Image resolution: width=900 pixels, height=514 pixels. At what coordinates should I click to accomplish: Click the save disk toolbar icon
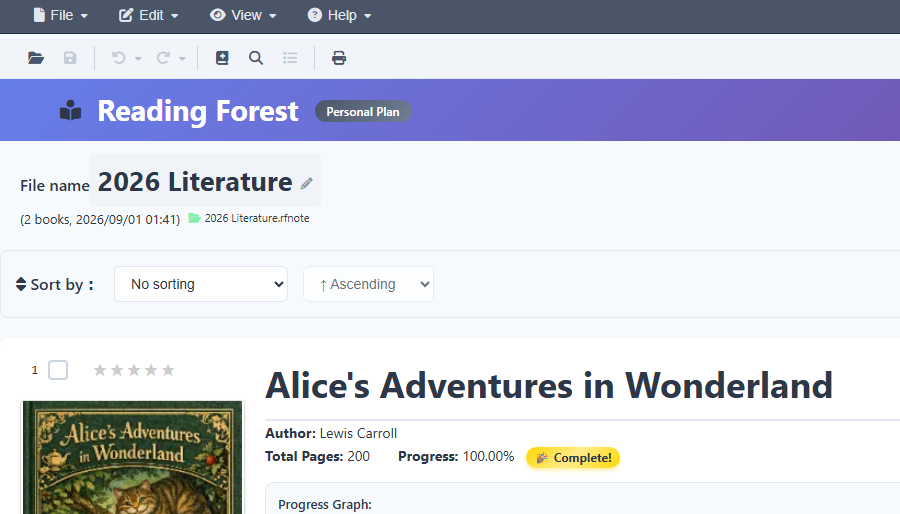tap(70, 58)
